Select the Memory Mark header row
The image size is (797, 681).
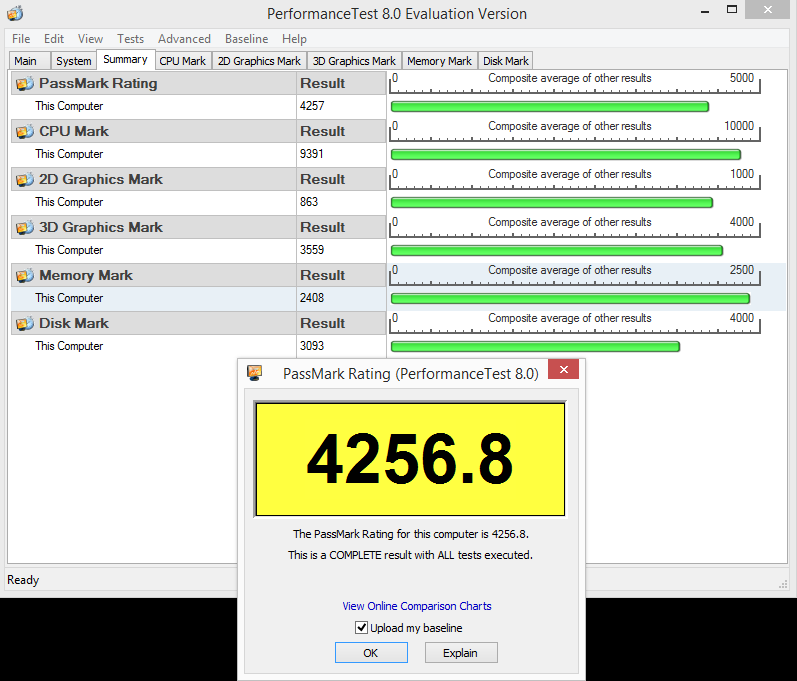[x=198, y=275]
